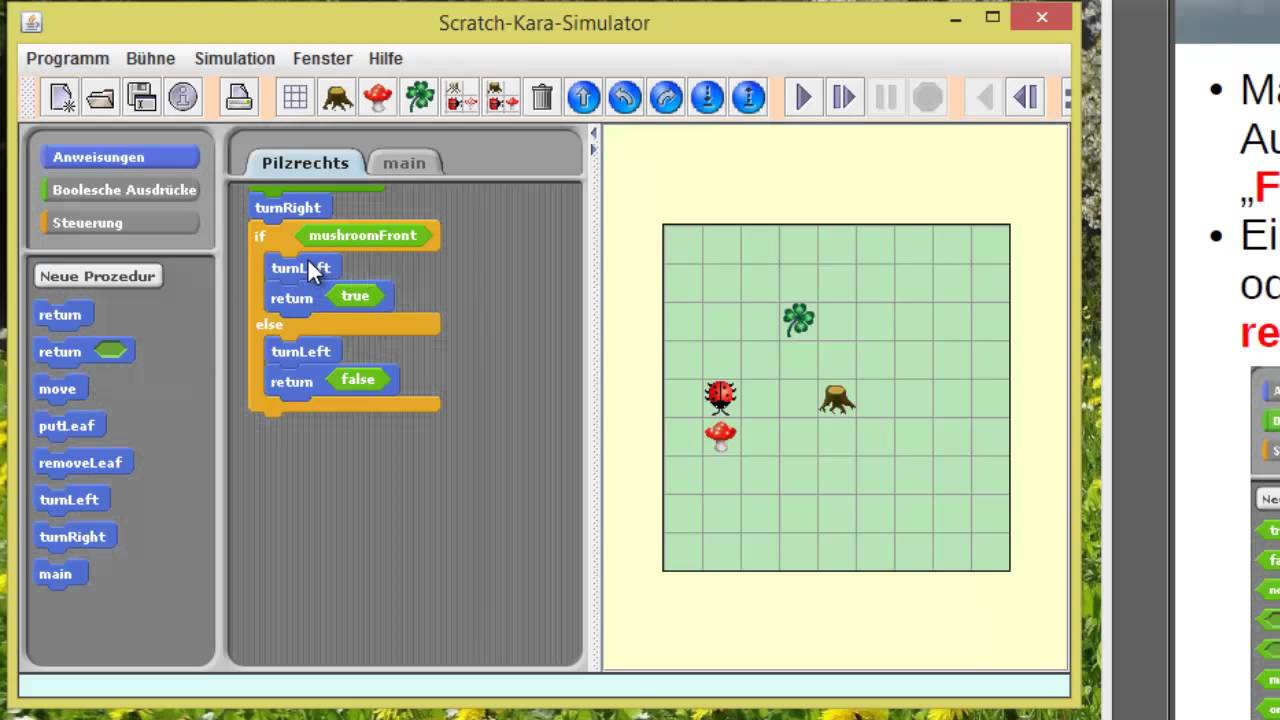Click the panel divider collapse arrows
1280x720 pixels.
(x=593, y=141)
